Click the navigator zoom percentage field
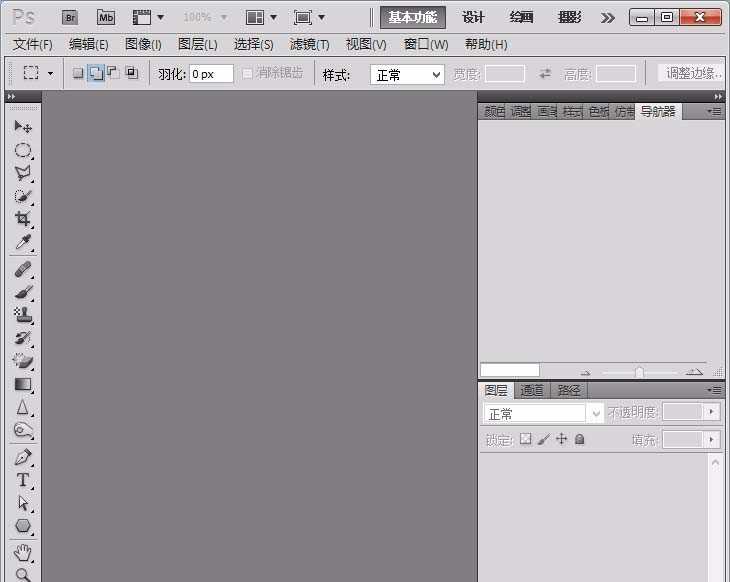Image resolution: width=730 pixels, height=582 pixels. coord(510,370)
